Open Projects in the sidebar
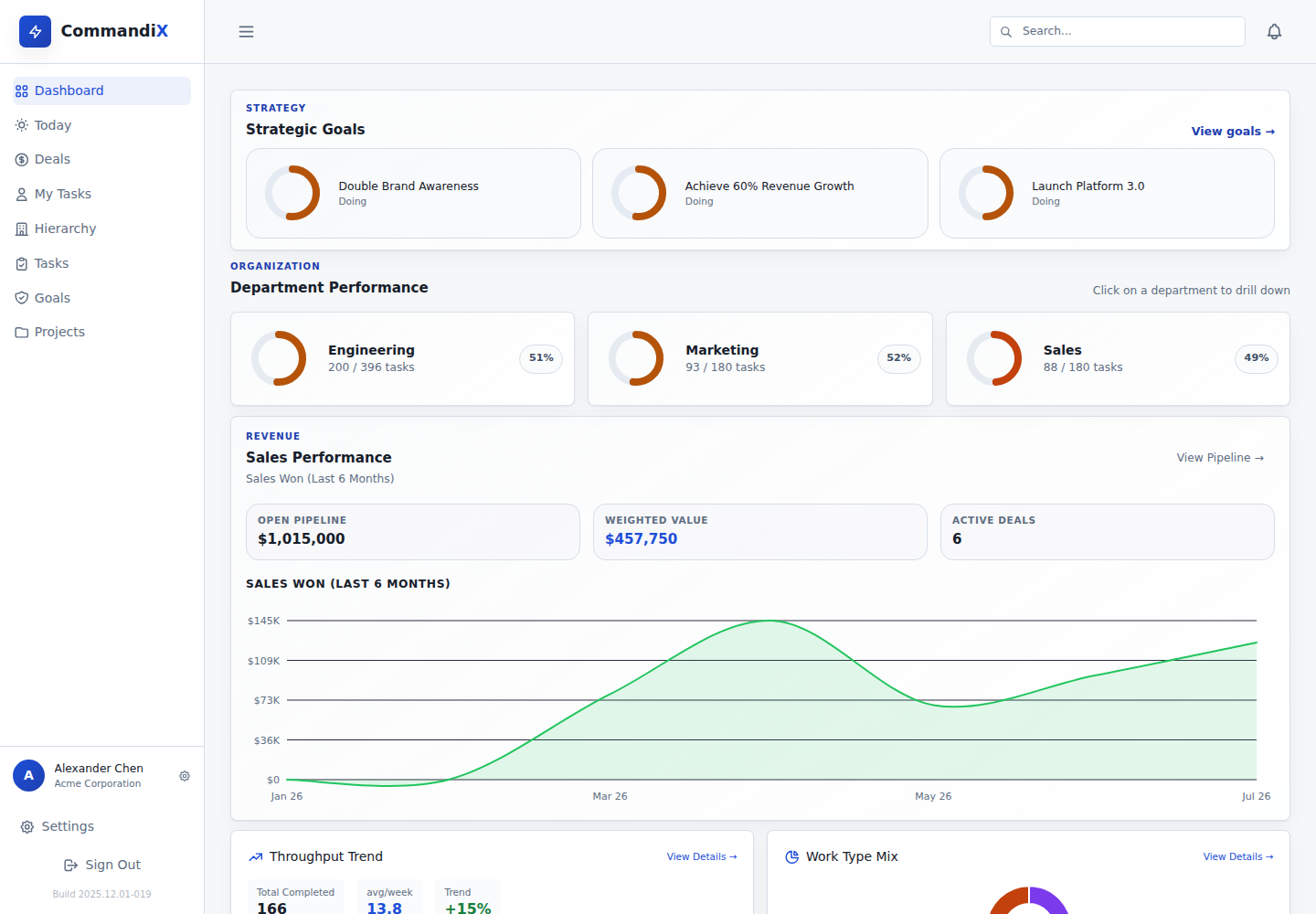 coord(102,332)
